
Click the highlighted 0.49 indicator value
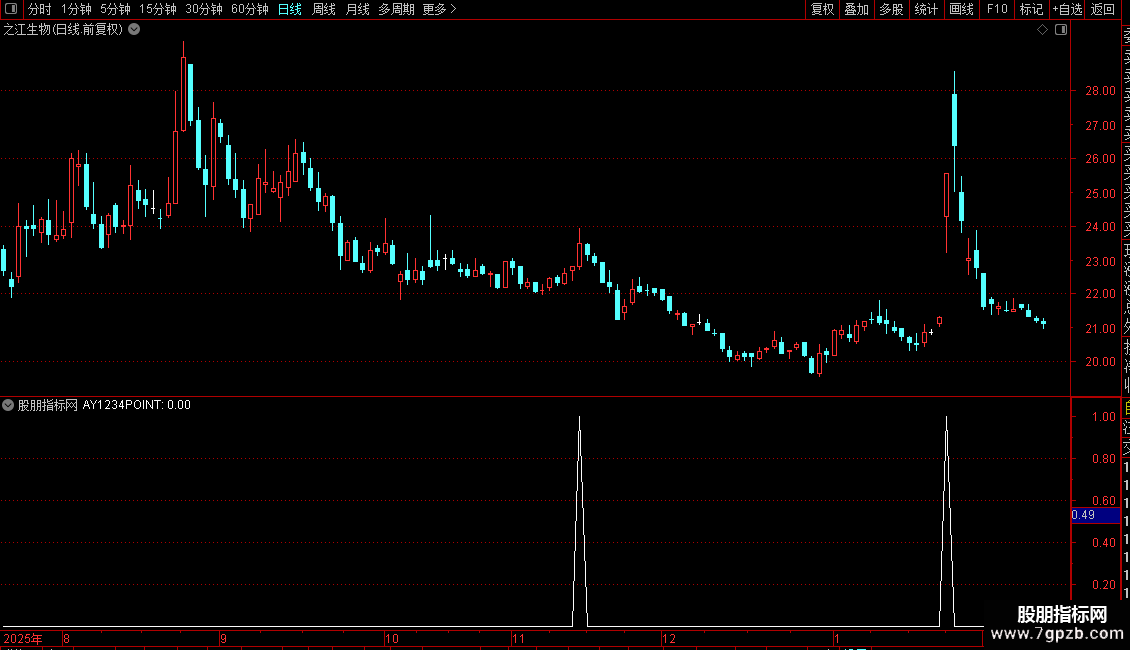click(1095, 515)
